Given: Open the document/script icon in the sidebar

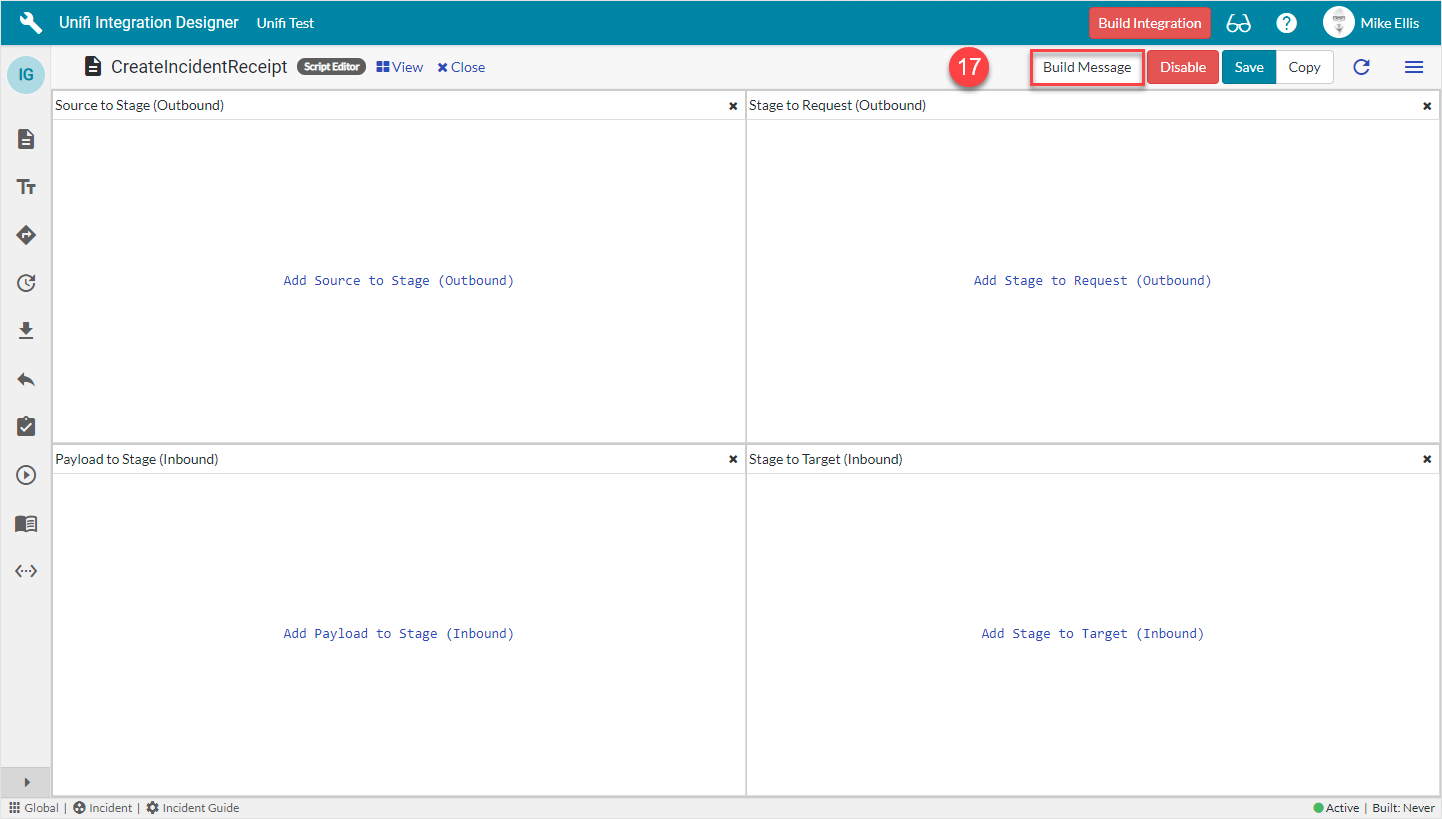Looking at the screenshot, I should 25,139.
